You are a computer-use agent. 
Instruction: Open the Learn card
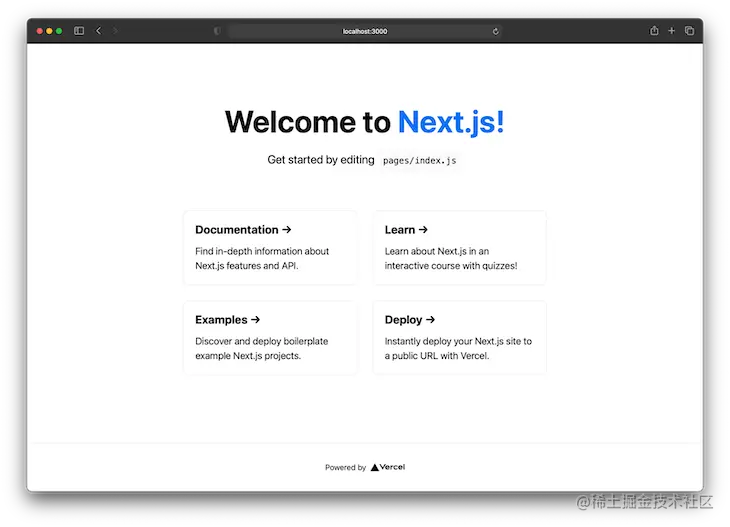point(460,248)
